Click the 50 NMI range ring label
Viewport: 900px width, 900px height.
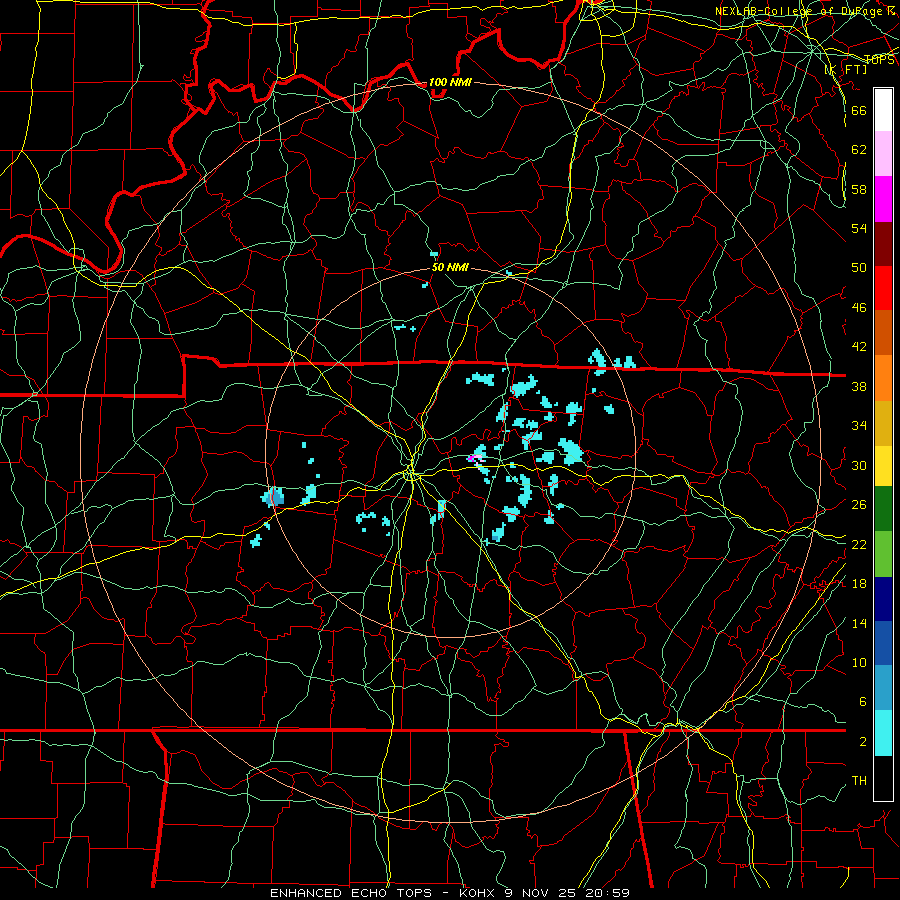tap(450, 267)
